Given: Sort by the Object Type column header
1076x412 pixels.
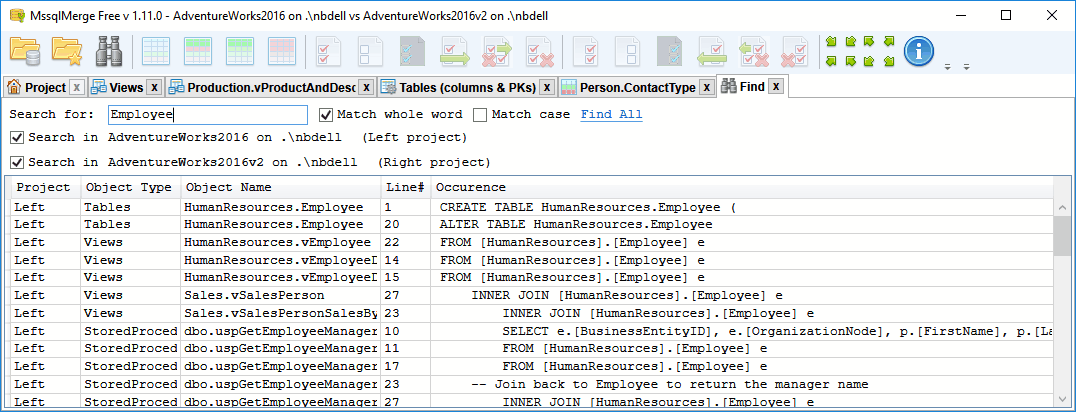Looking at the screenshot, I should pos(130,187).
